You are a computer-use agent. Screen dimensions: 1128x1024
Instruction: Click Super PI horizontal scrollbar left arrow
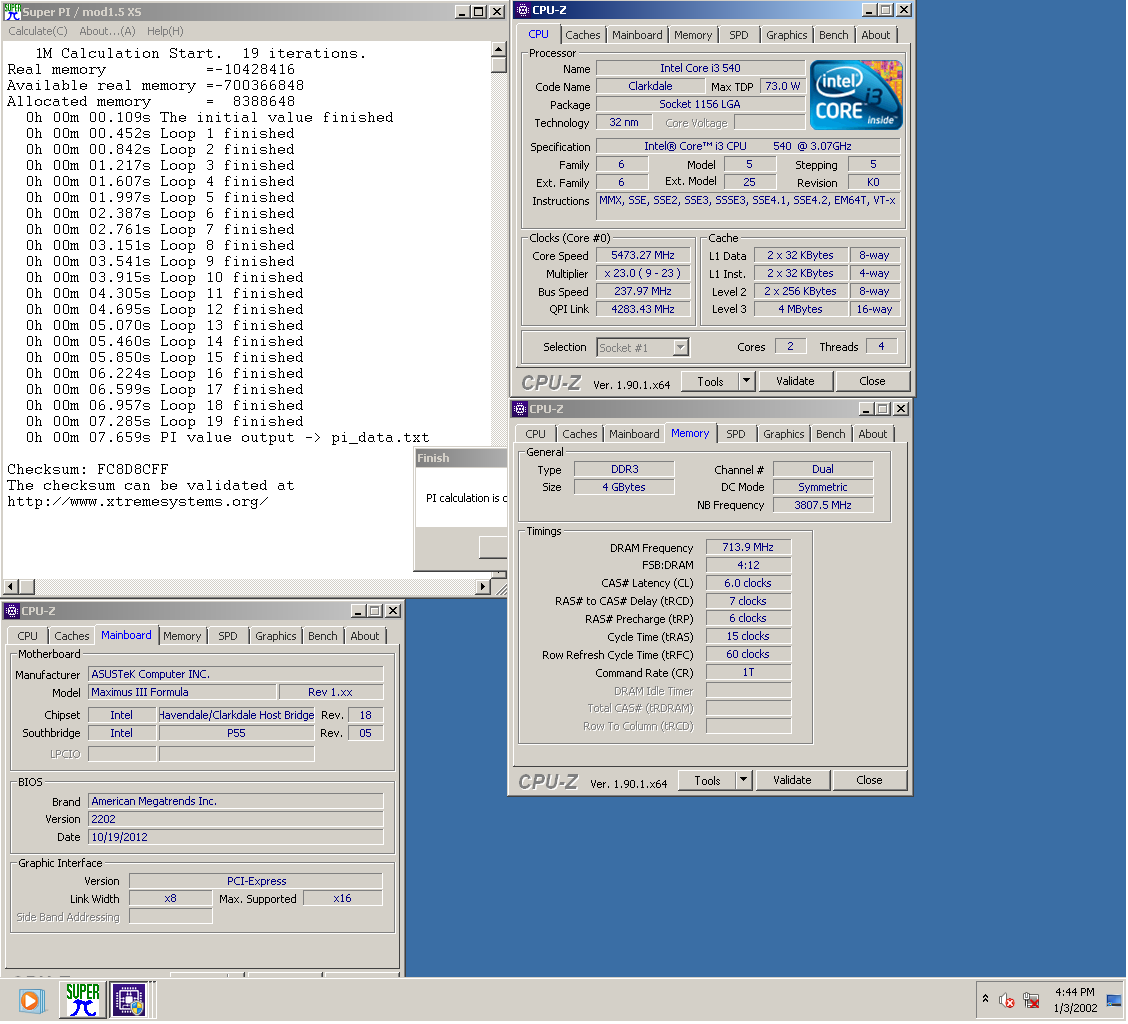[x=11, y=586]
